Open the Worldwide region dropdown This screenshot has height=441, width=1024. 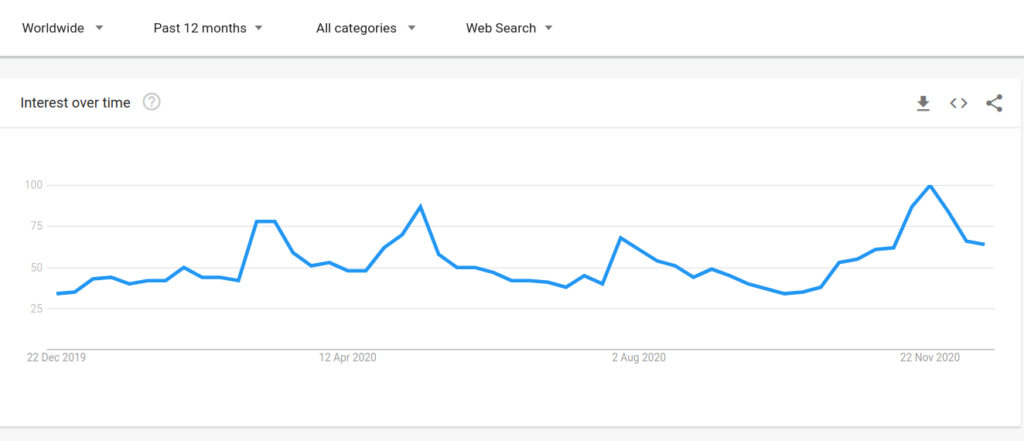[x=62, y=28]
